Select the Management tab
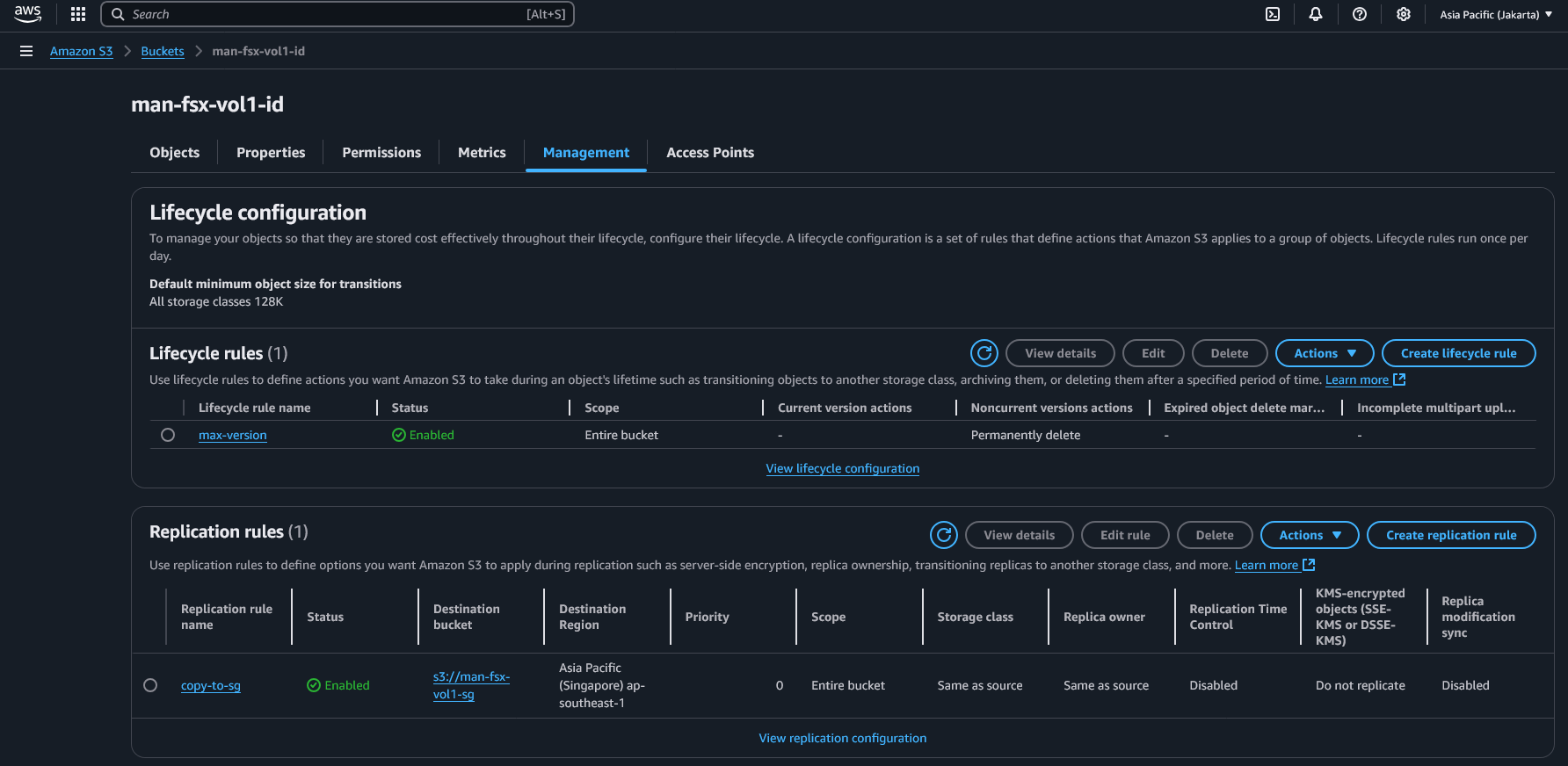 (586, 153)
